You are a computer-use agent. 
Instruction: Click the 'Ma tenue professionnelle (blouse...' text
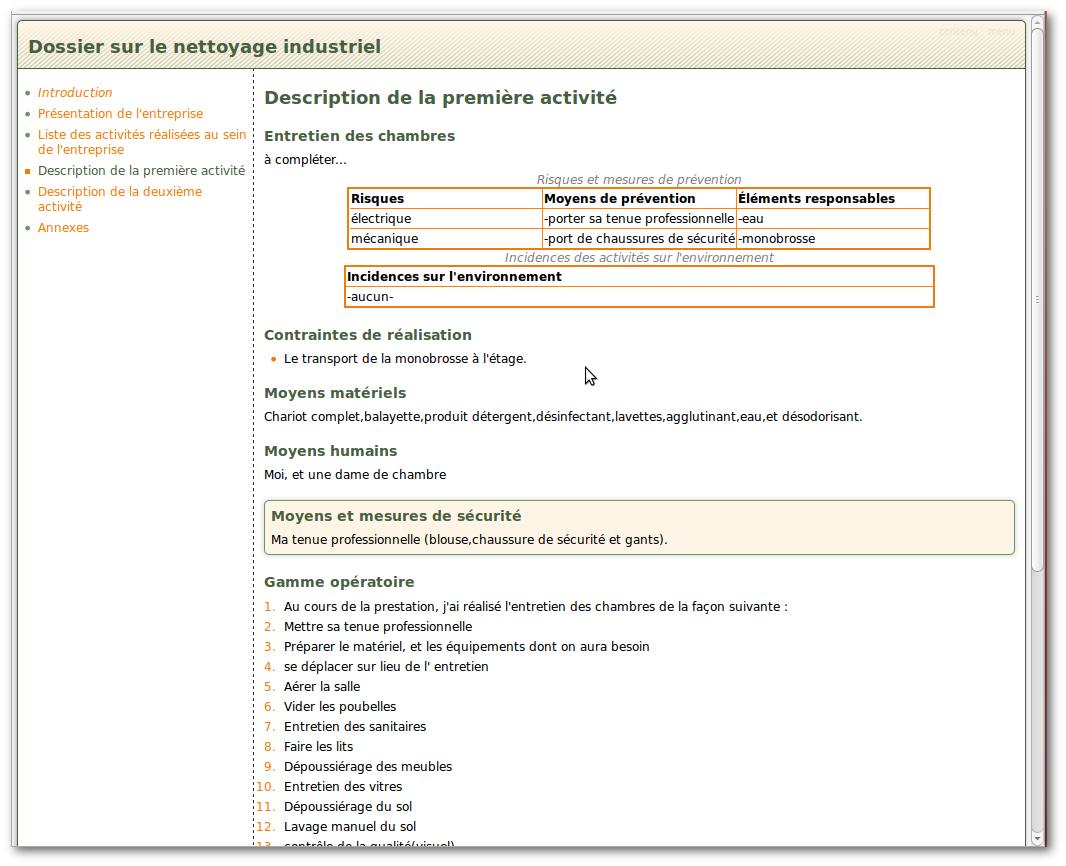(469, 540)
